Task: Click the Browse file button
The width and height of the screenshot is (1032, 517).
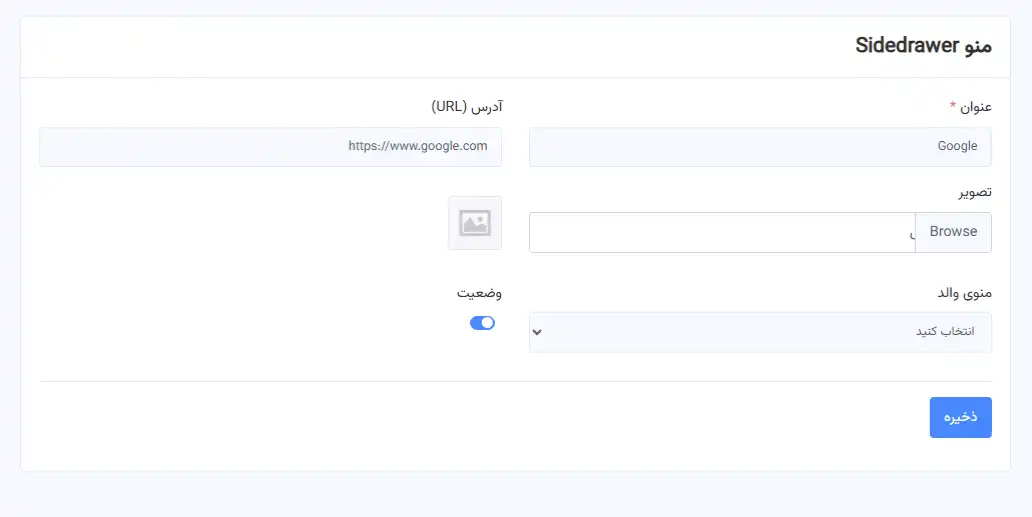Action: 953,232
